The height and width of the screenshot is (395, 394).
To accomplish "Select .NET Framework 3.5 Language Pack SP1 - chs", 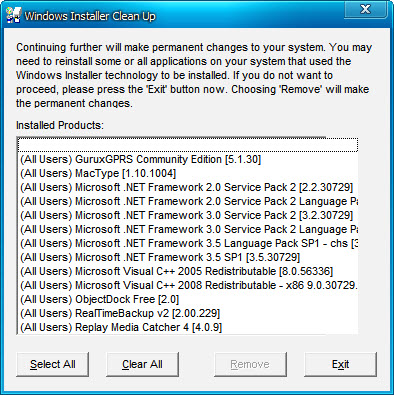I will 188,243.
